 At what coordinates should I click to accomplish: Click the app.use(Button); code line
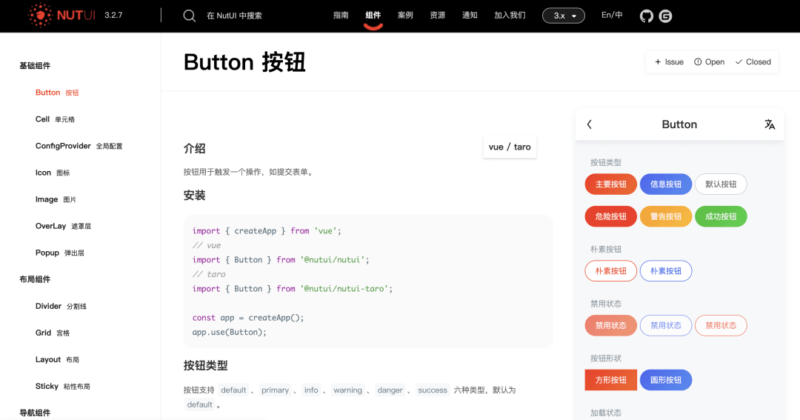click(229, 332)
